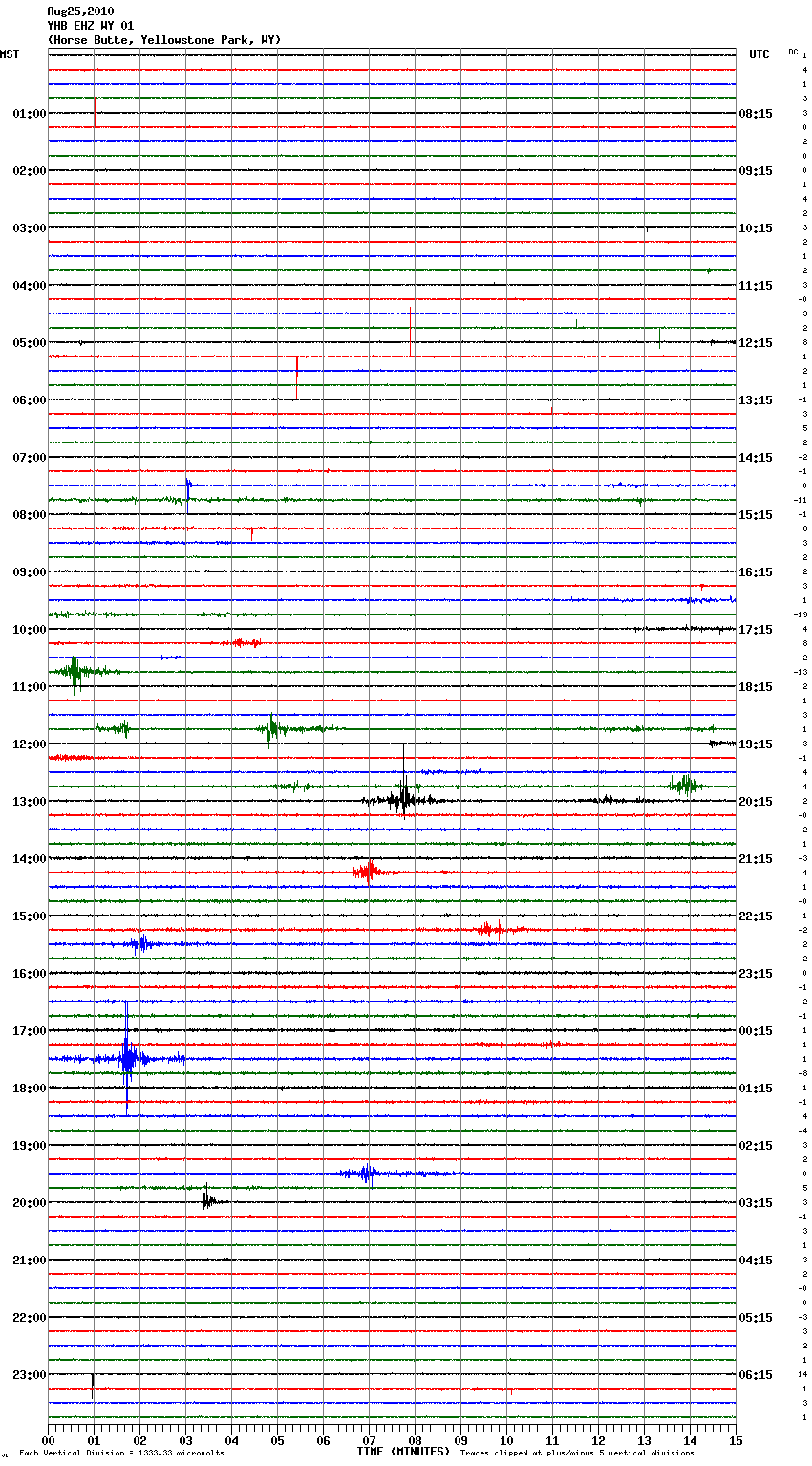812x1466 pixels.
Task: Click the 00:15 UTC time label
Action: pyautogui.click(x=756, y=1031)
